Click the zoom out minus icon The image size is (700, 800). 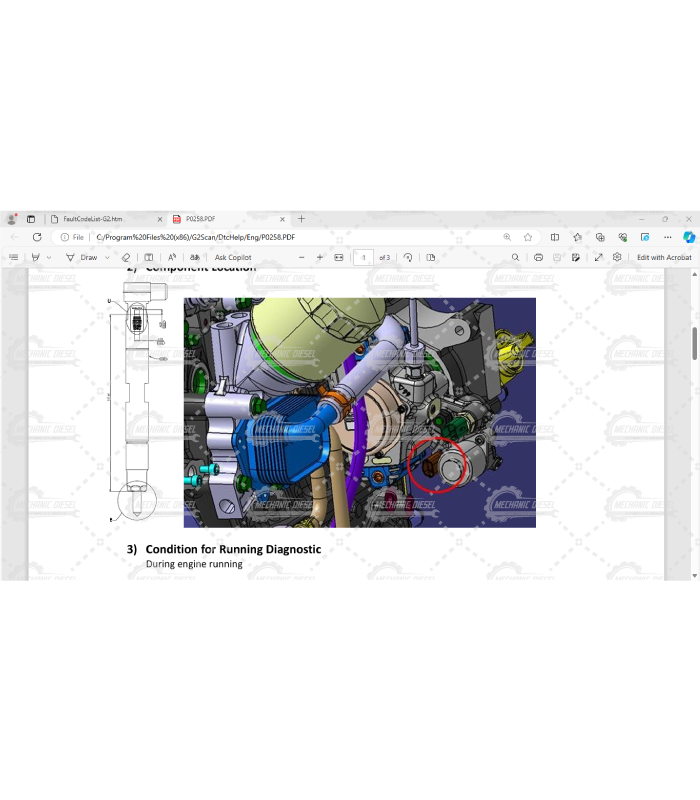click(x=302, y=257)
